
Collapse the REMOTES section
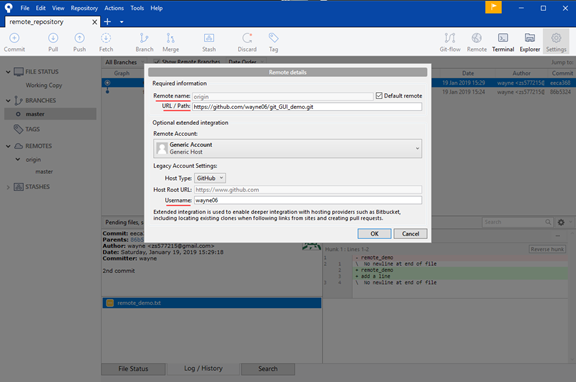tap(8, 146)
